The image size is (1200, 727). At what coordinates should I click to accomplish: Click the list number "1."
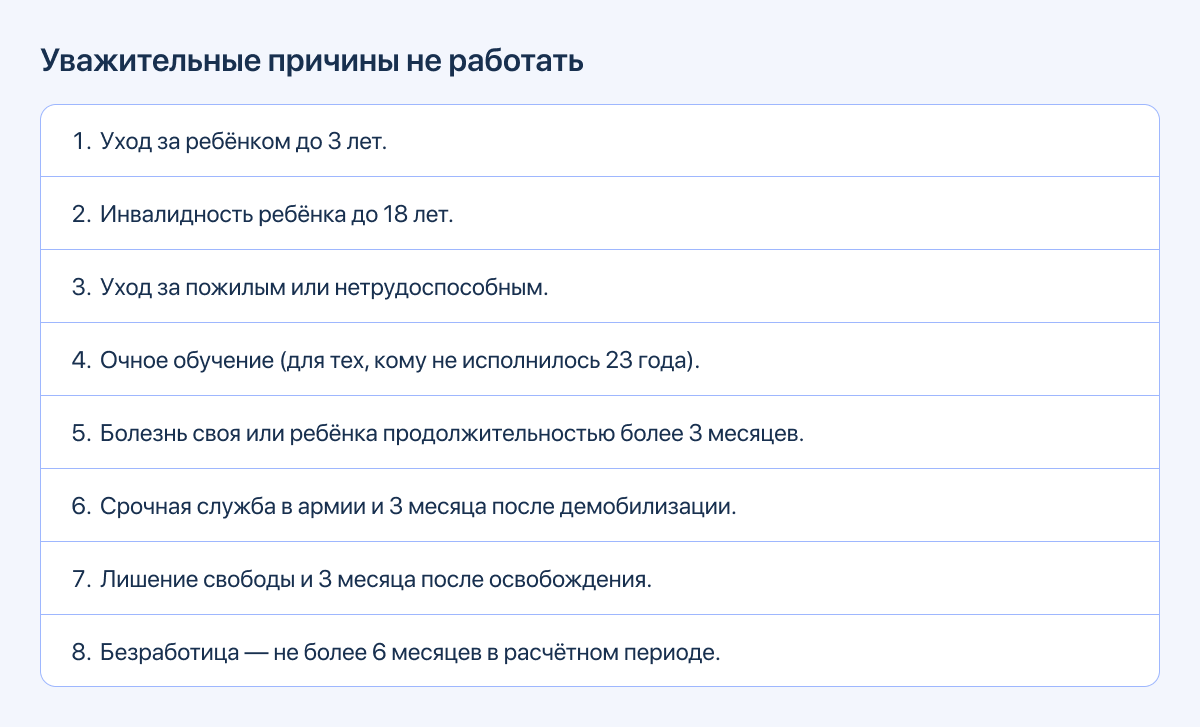82,141
